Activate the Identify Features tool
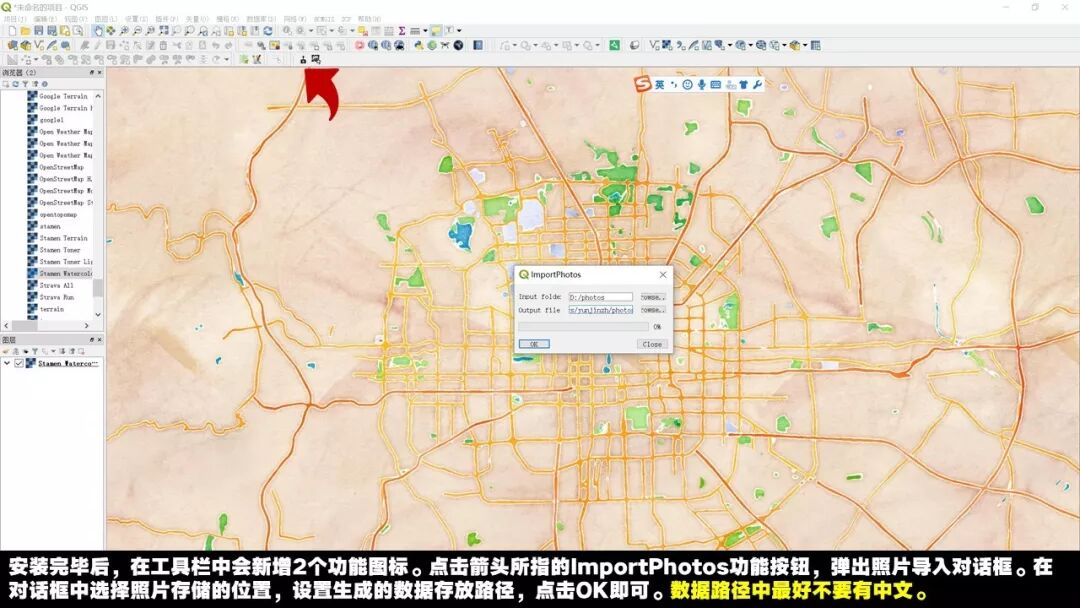1080x608 pixels. point(287,30)
